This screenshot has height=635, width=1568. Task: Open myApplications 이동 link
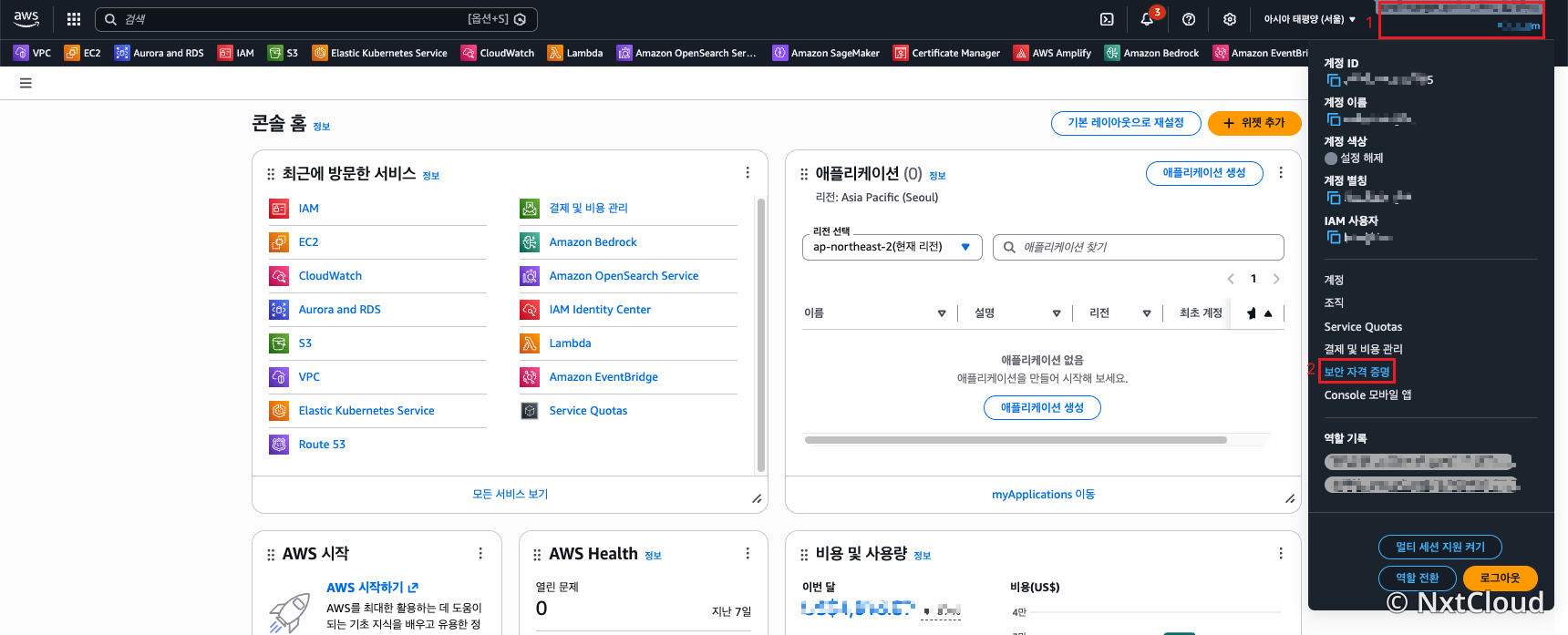(x=1043, y=495)
